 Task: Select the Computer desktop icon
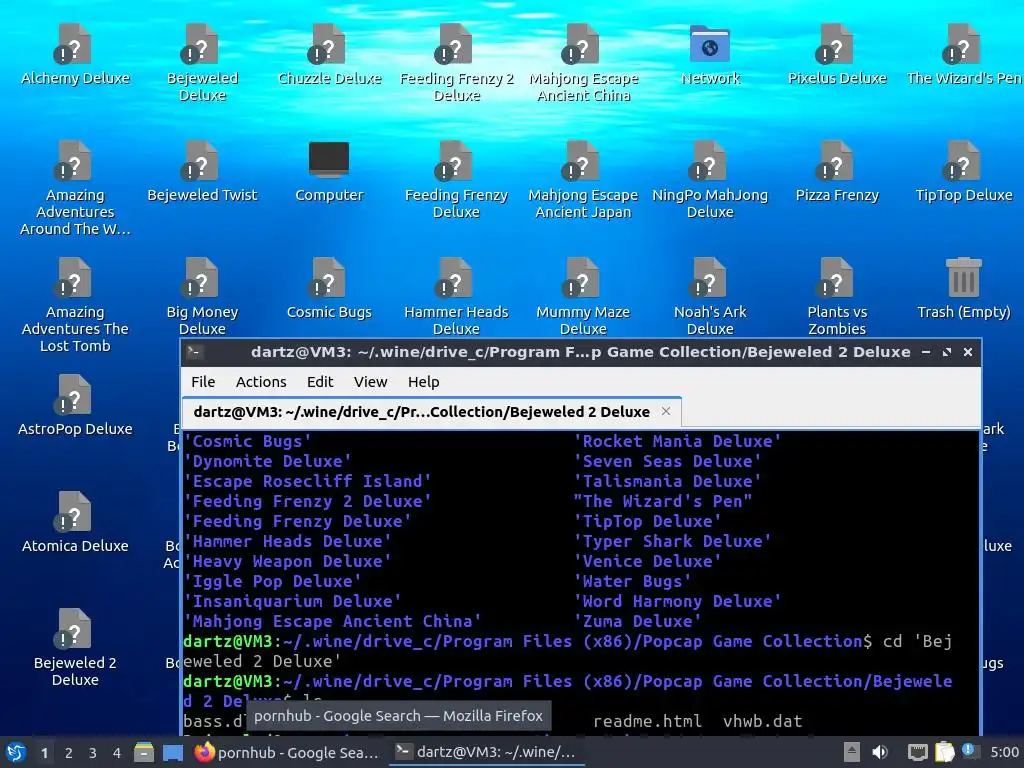tap(329, 172)
